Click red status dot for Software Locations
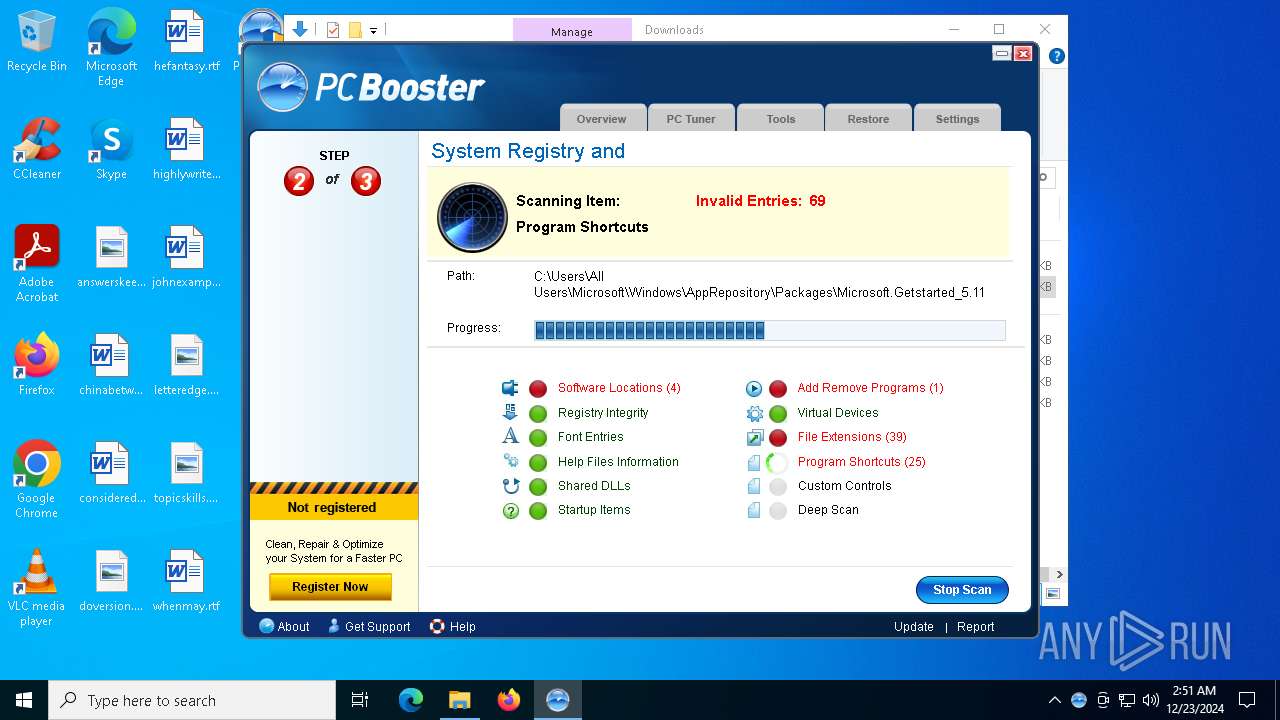 point(538,388)
